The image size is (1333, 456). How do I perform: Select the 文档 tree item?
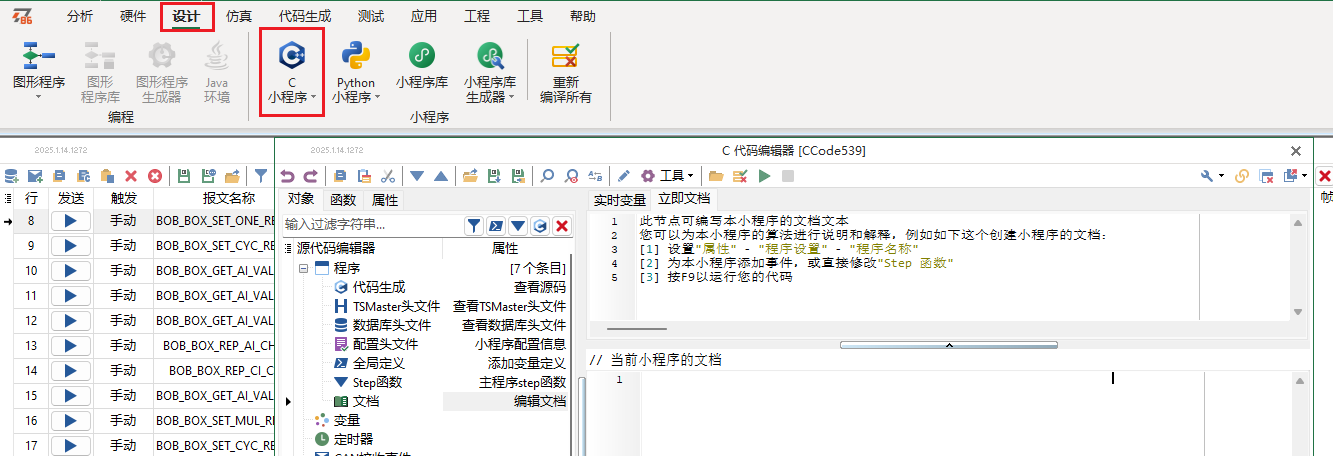coord(366,401)
